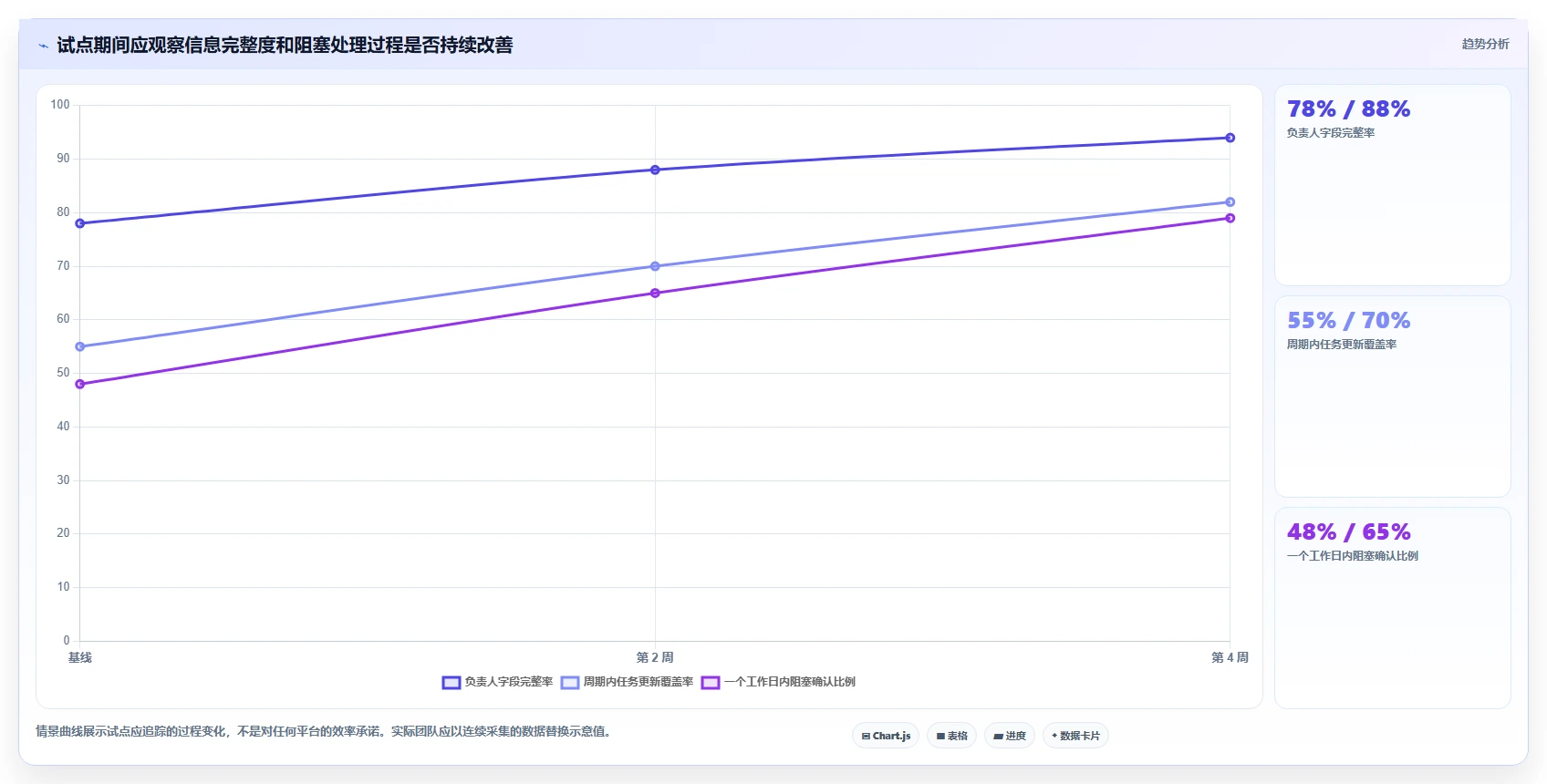This screenshot has height=784, width=1547.
Task: Click the 负责人字段完整率 week 4 point at 94
Action: pos(1230,138)
